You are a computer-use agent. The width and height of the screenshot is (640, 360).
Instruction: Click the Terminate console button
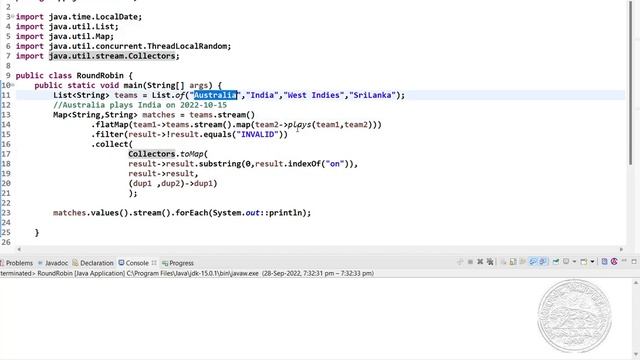(470, 262)
